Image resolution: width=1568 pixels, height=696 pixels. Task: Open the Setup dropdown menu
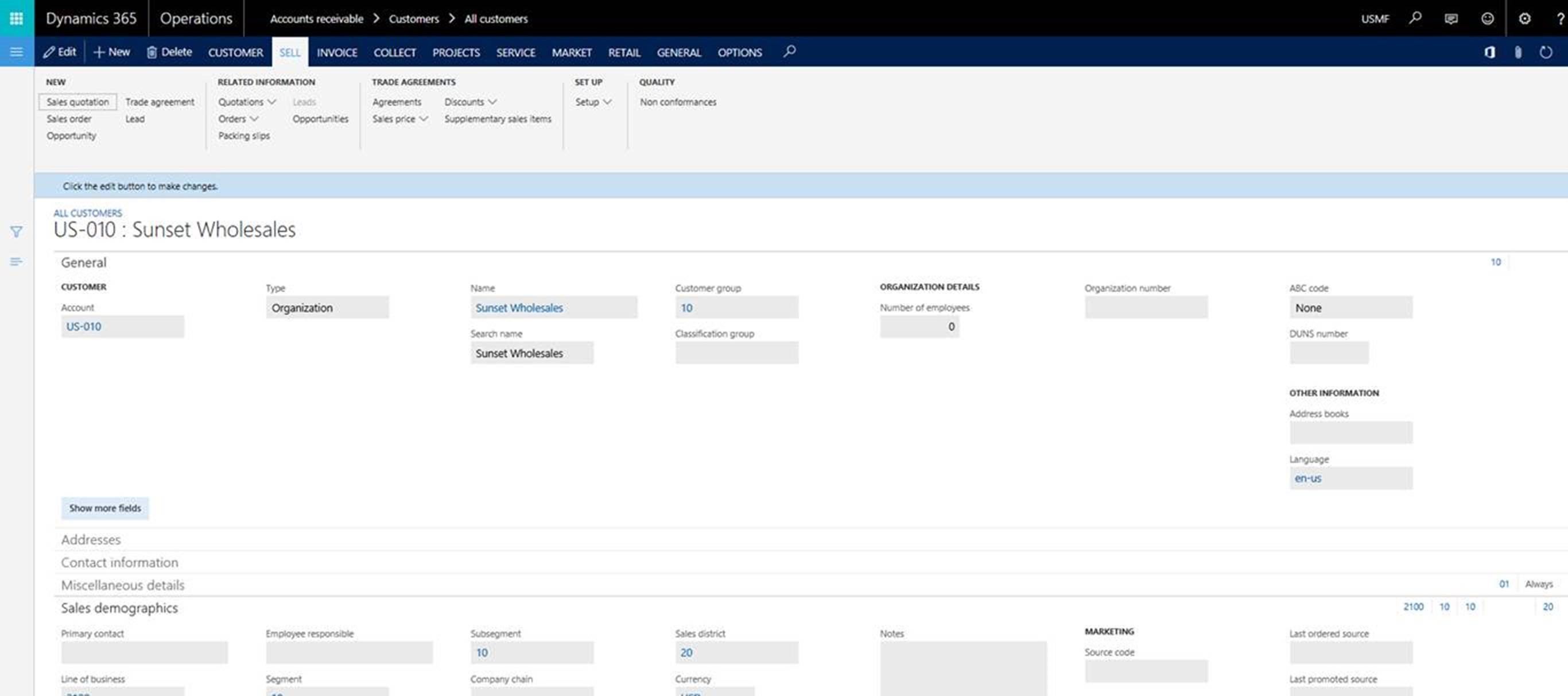click(593, 102)
